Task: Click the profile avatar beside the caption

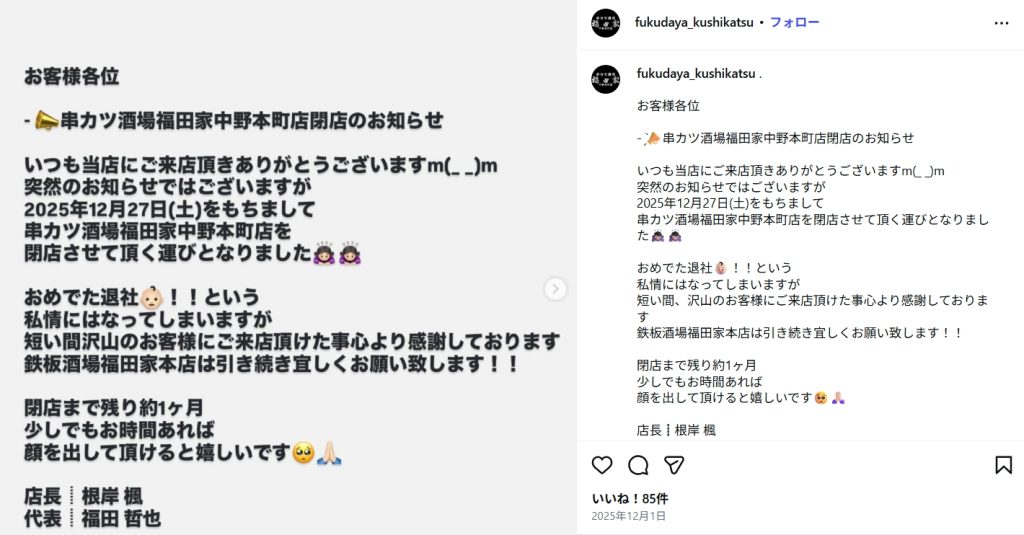Action: tap(605, 79)
